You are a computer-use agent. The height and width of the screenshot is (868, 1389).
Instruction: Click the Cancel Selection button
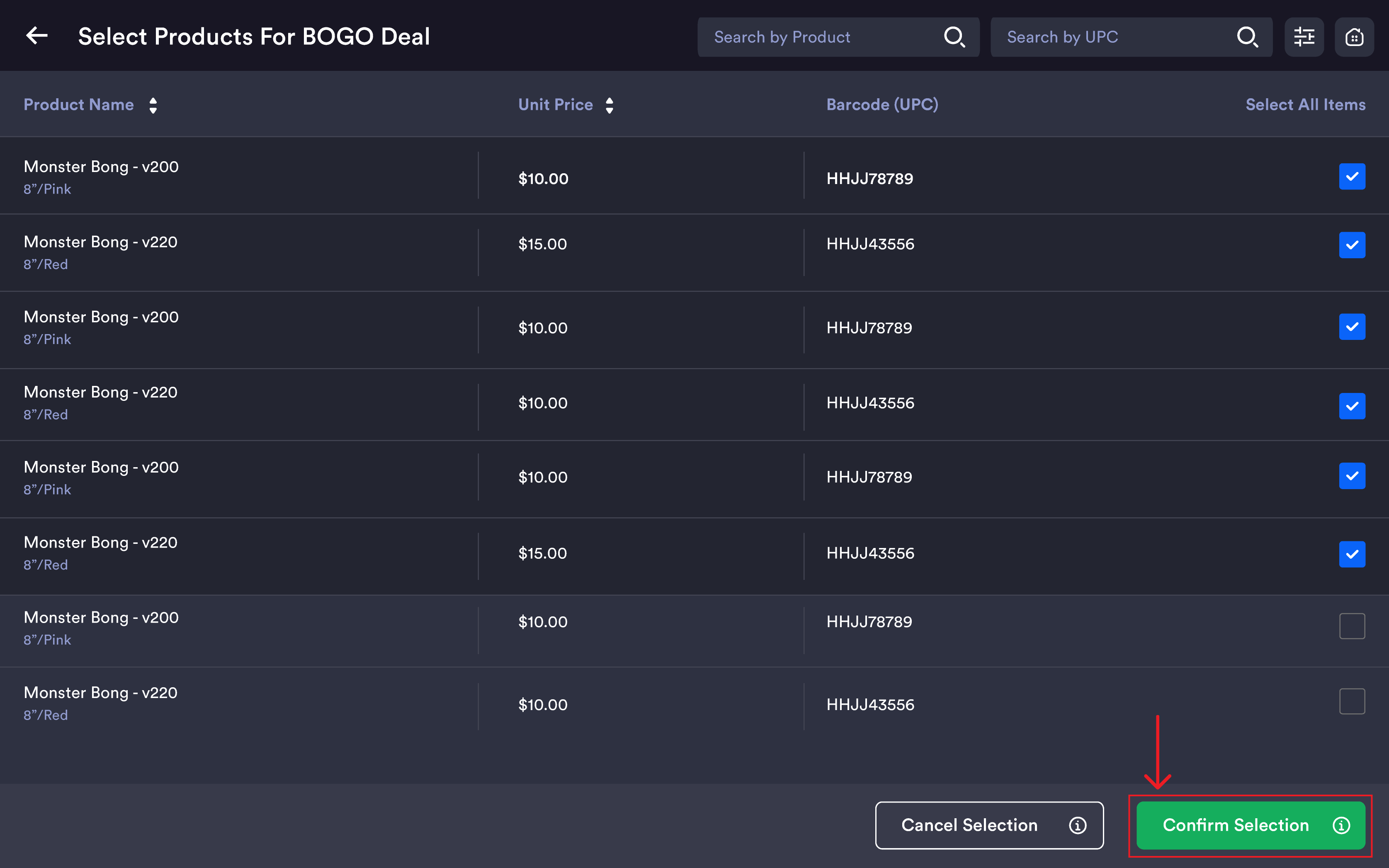989,825
